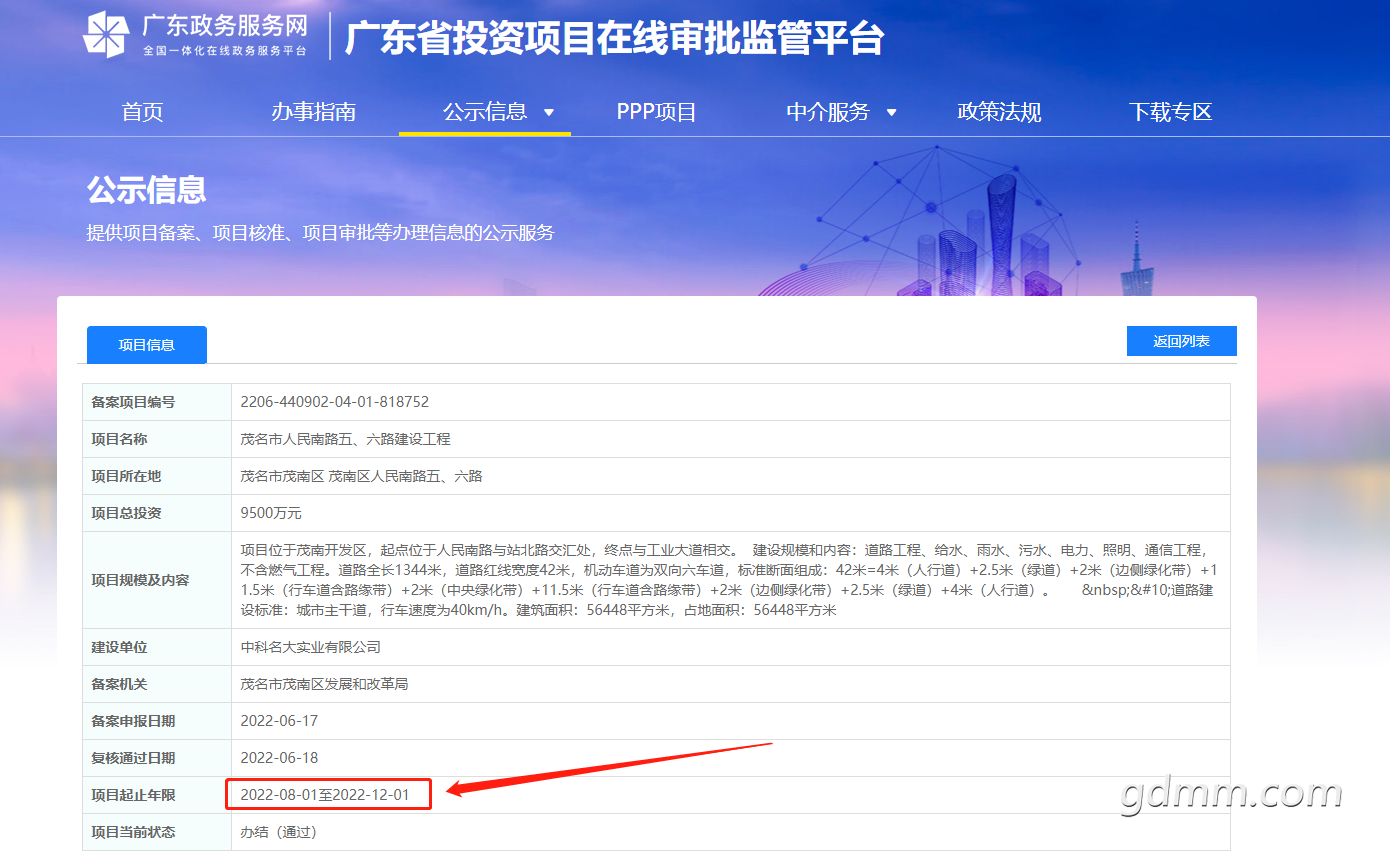Click the 广东省投资项目在线审批监管平台 heading
Image resolution: width=1390 pixels, height=856 pixels.
click(x=614, y=37)
